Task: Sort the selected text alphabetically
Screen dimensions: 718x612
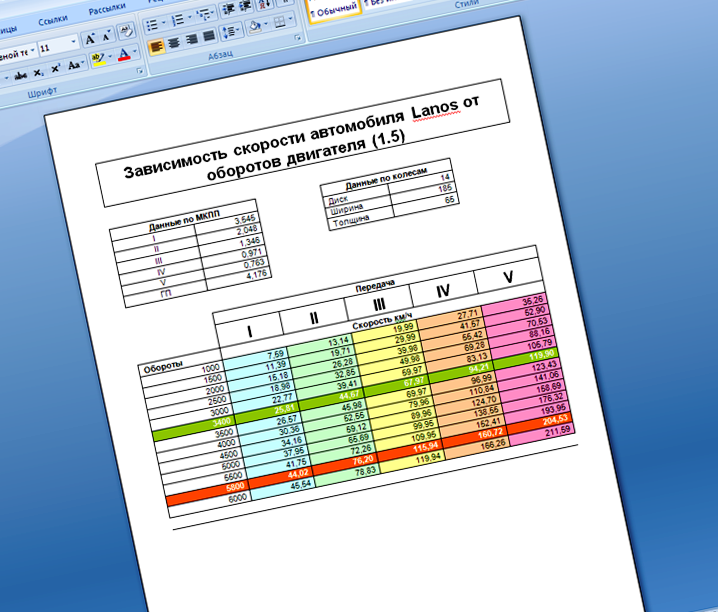Action: [265, 4]
